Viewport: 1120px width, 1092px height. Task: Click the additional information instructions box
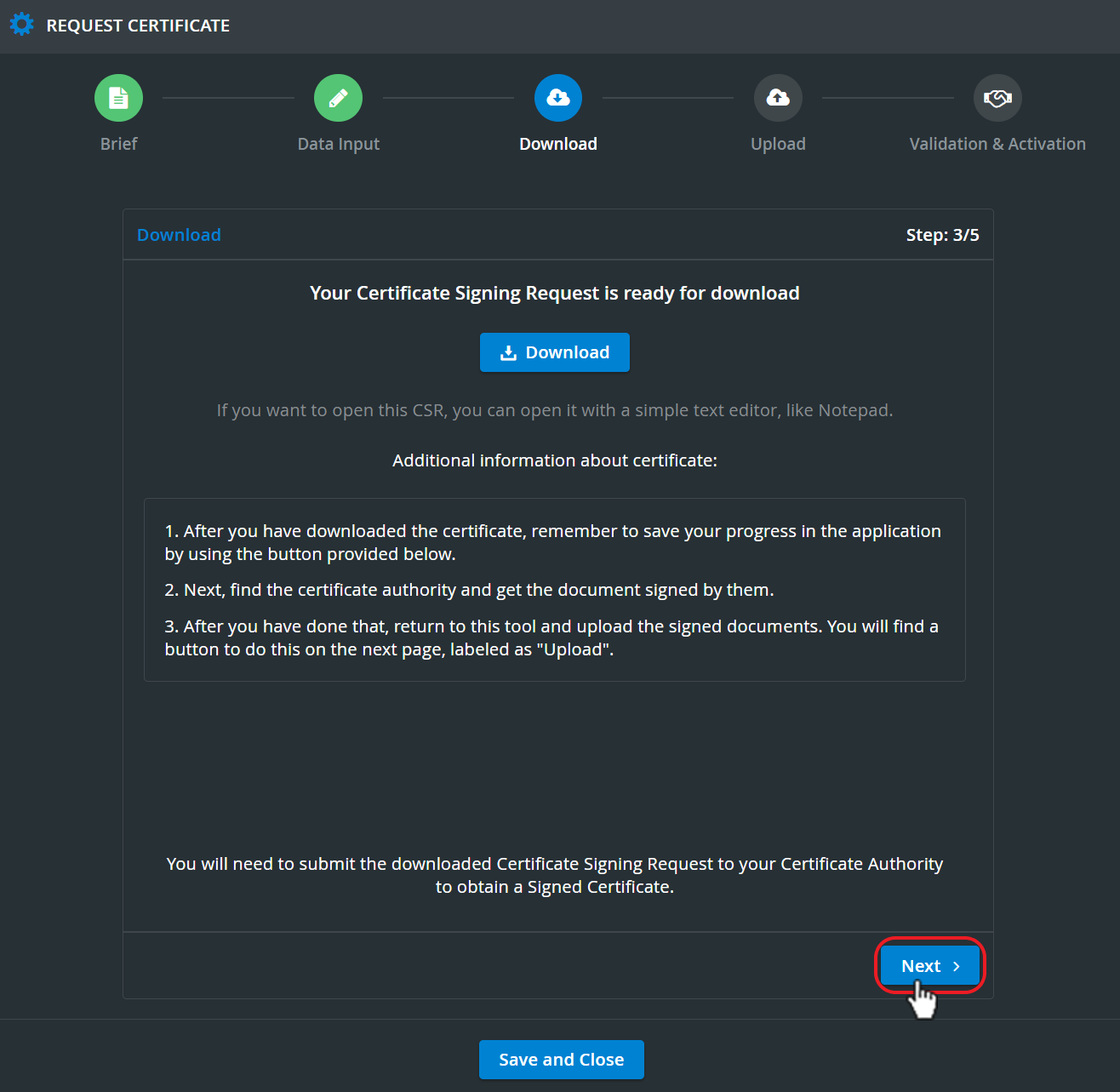pyautogui.click(x=555, y=590)
